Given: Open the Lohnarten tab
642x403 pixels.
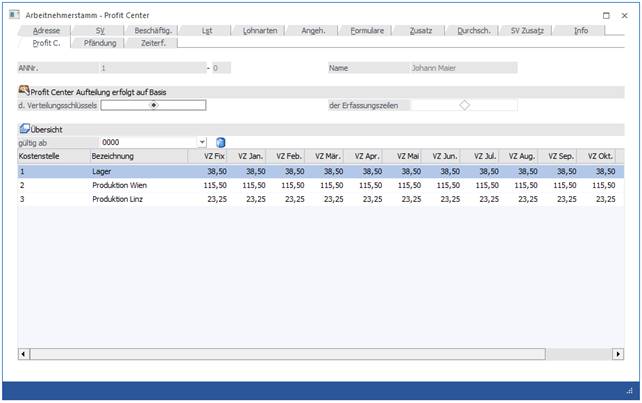Looking at the screenshot, I should pos(263,31).
